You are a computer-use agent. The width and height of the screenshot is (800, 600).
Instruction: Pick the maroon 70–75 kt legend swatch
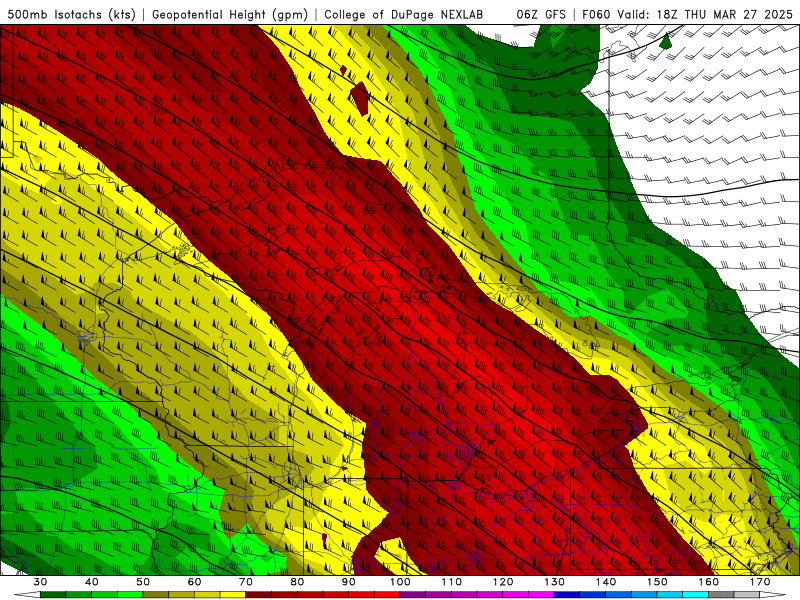[x=259, y=595]
